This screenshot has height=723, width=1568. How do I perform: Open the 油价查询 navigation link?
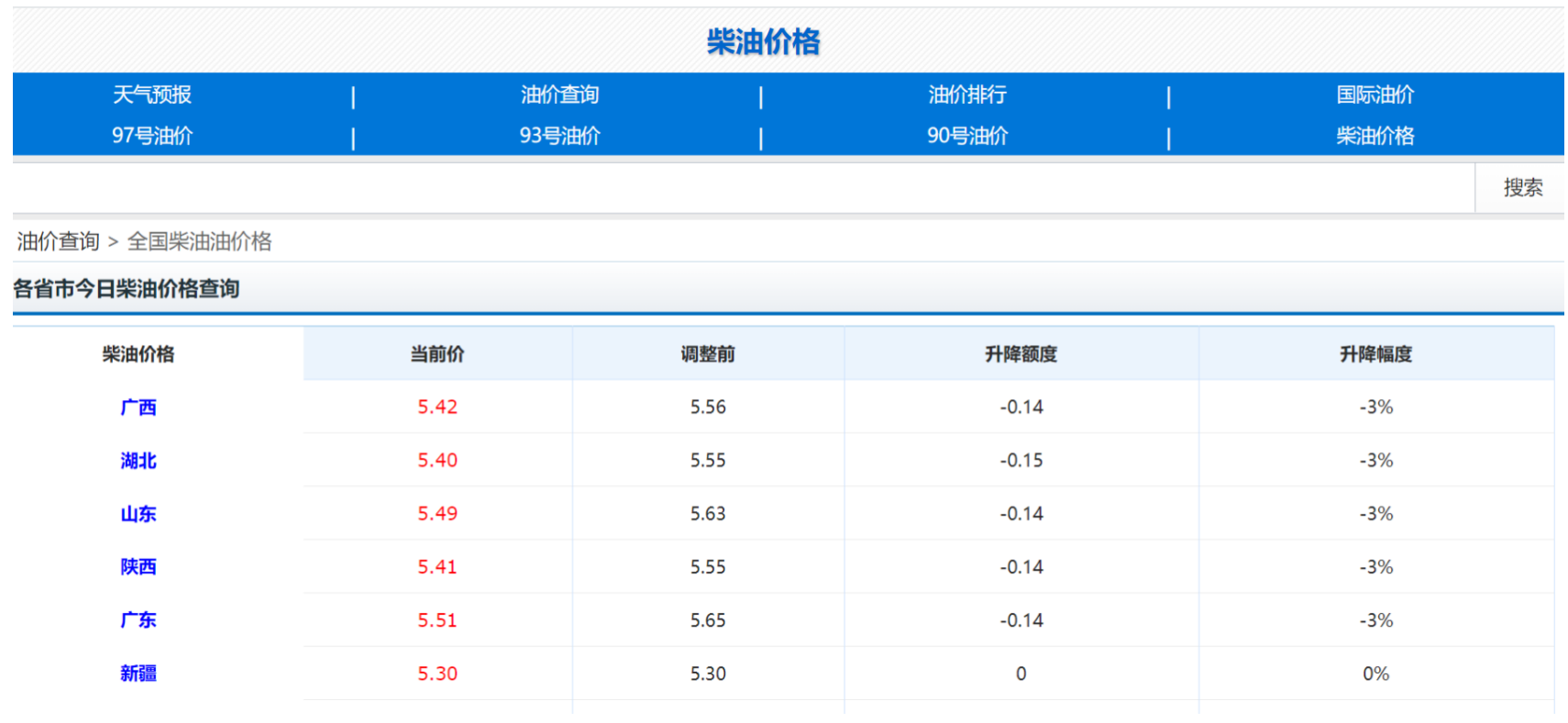click(x=559, y=95)
